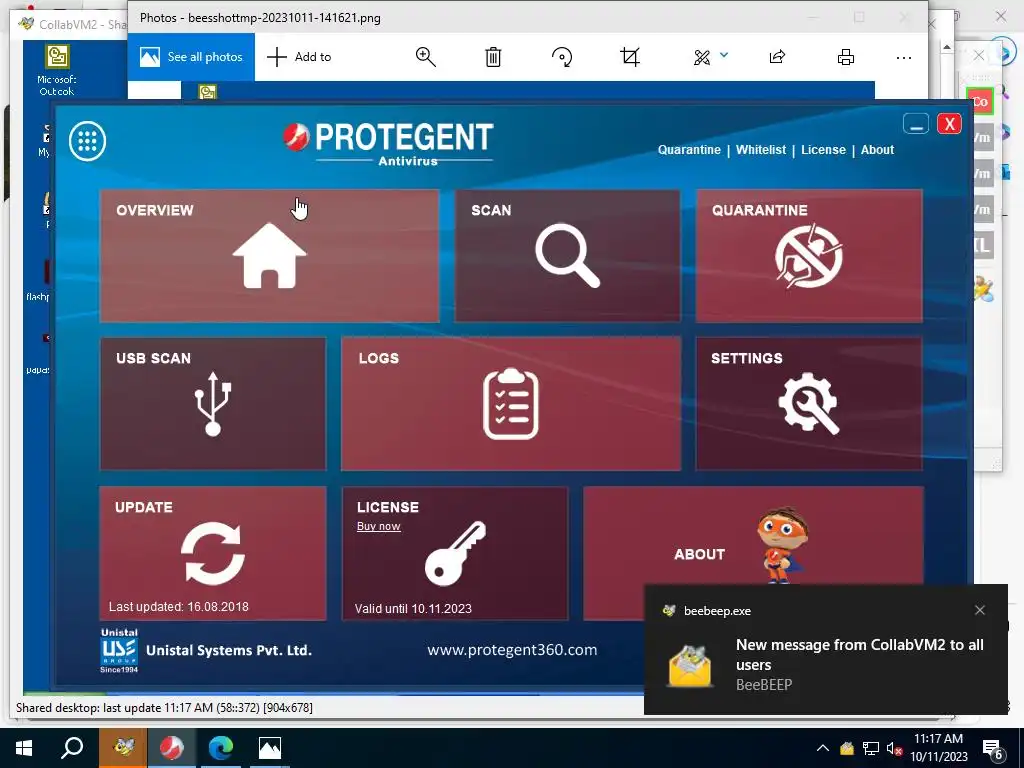
Task: Open Quarantine link in top header
Action: [689, 150]
